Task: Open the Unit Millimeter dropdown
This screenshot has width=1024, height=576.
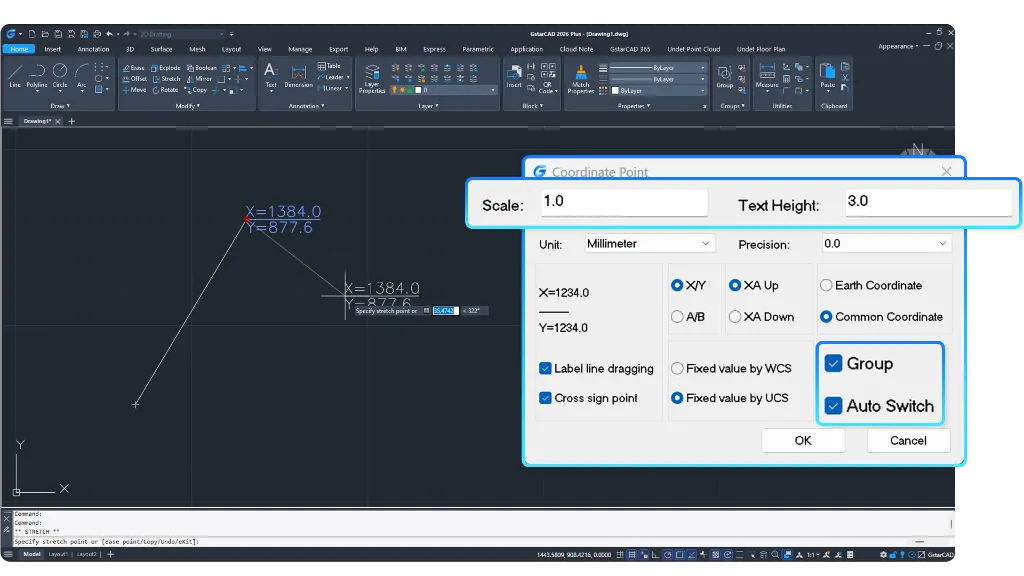Action: coord(648,244)
